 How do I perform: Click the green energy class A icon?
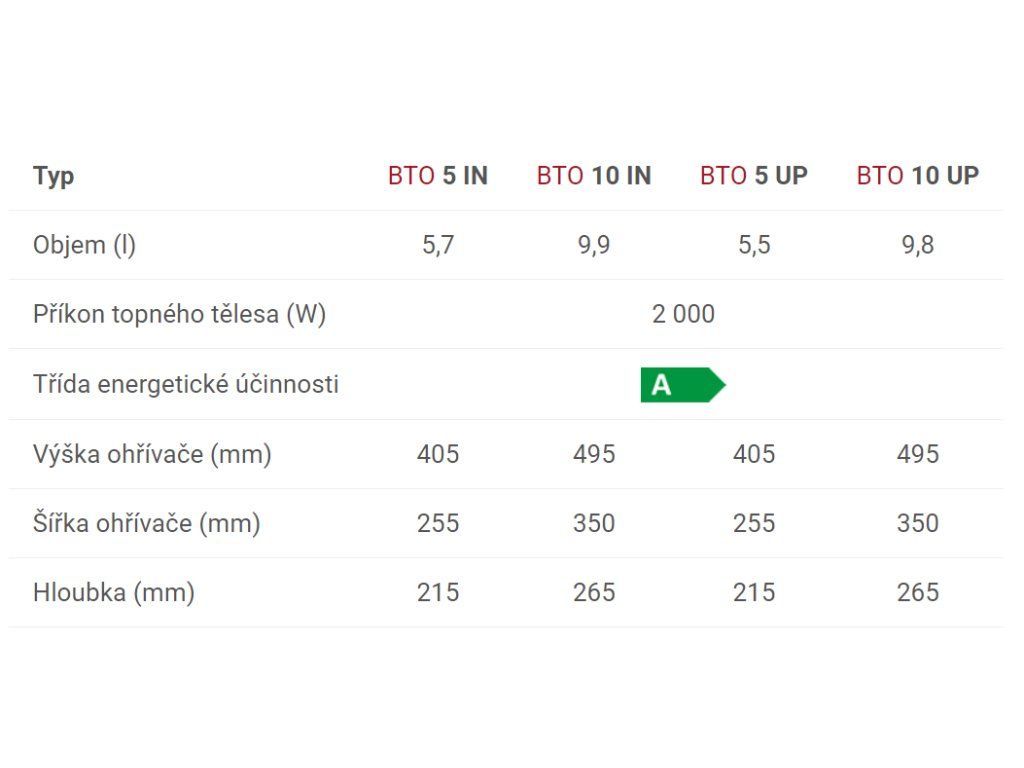click(682, 385)
